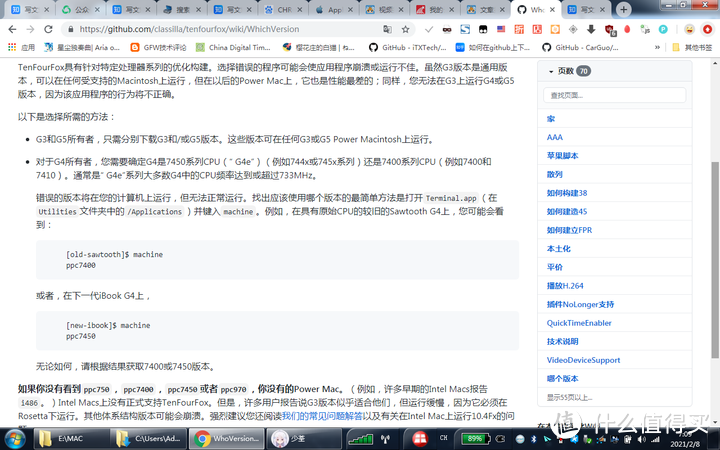720x450 pixels.
Task: Open the 插件NoLonger支持 wiki page
Action: click(x=580, y=304)
